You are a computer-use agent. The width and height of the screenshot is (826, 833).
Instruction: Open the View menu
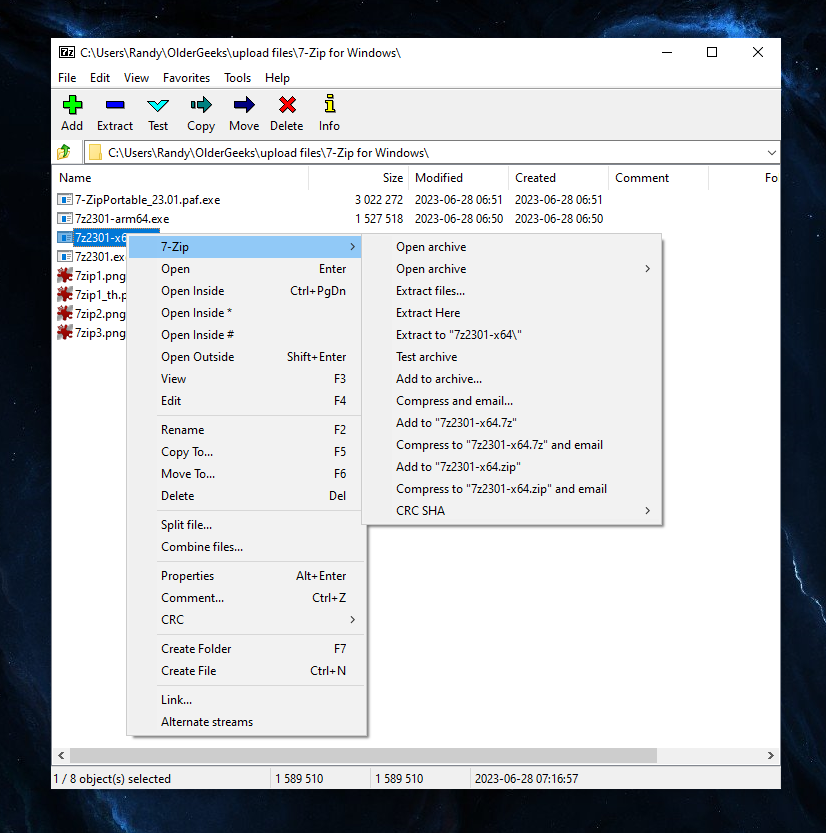point(137,78)
